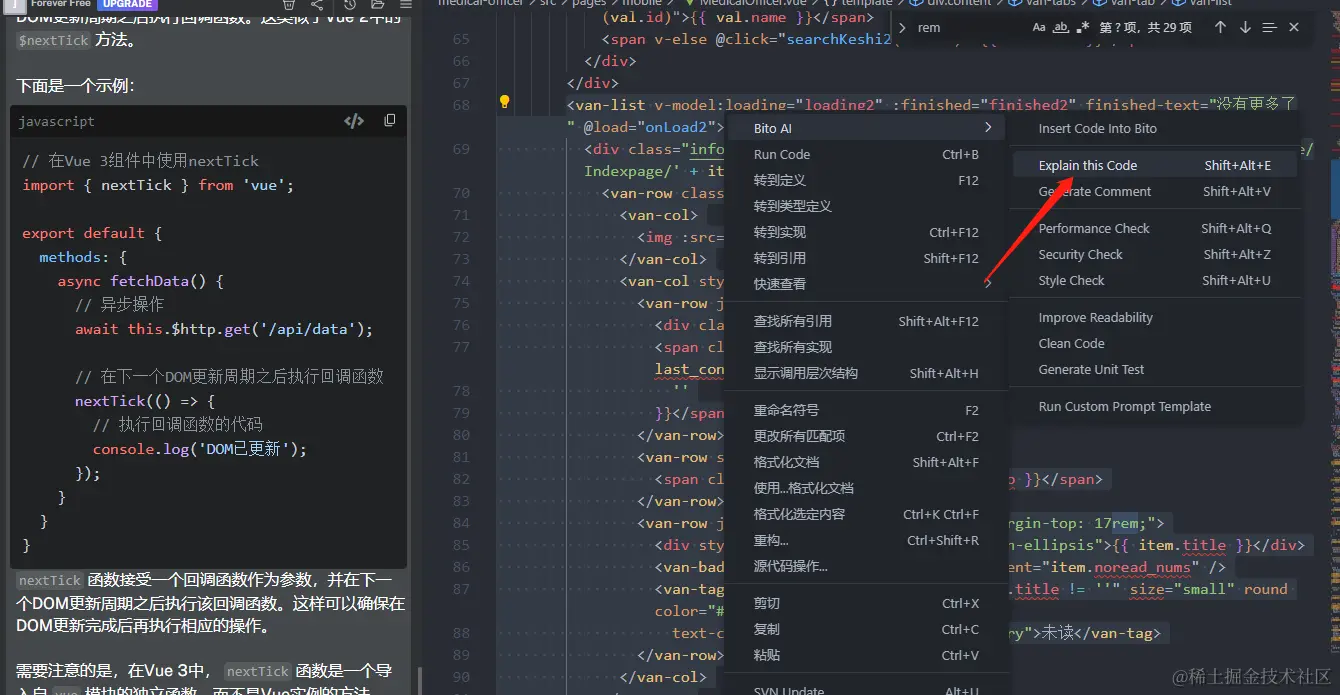
Task: Open the history icon in Bito header
Action: click(x=349, y=5)
